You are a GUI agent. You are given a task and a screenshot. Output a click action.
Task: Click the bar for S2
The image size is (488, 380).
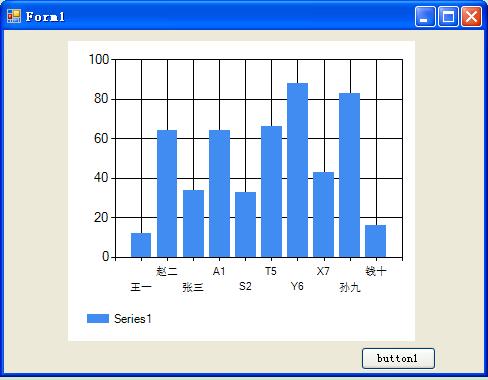coord(245,225)
